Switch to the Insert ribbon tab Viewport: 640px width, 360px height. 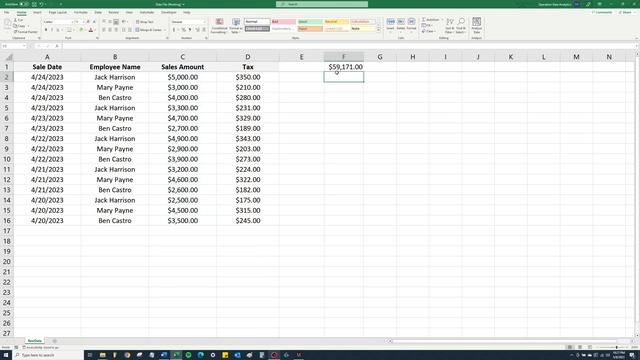click(x=37, y=13)
